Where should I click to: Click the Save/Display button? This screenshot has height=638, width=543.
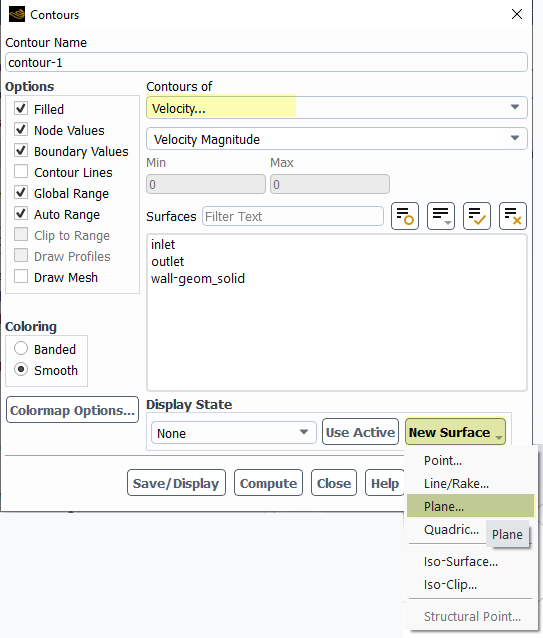176,483
